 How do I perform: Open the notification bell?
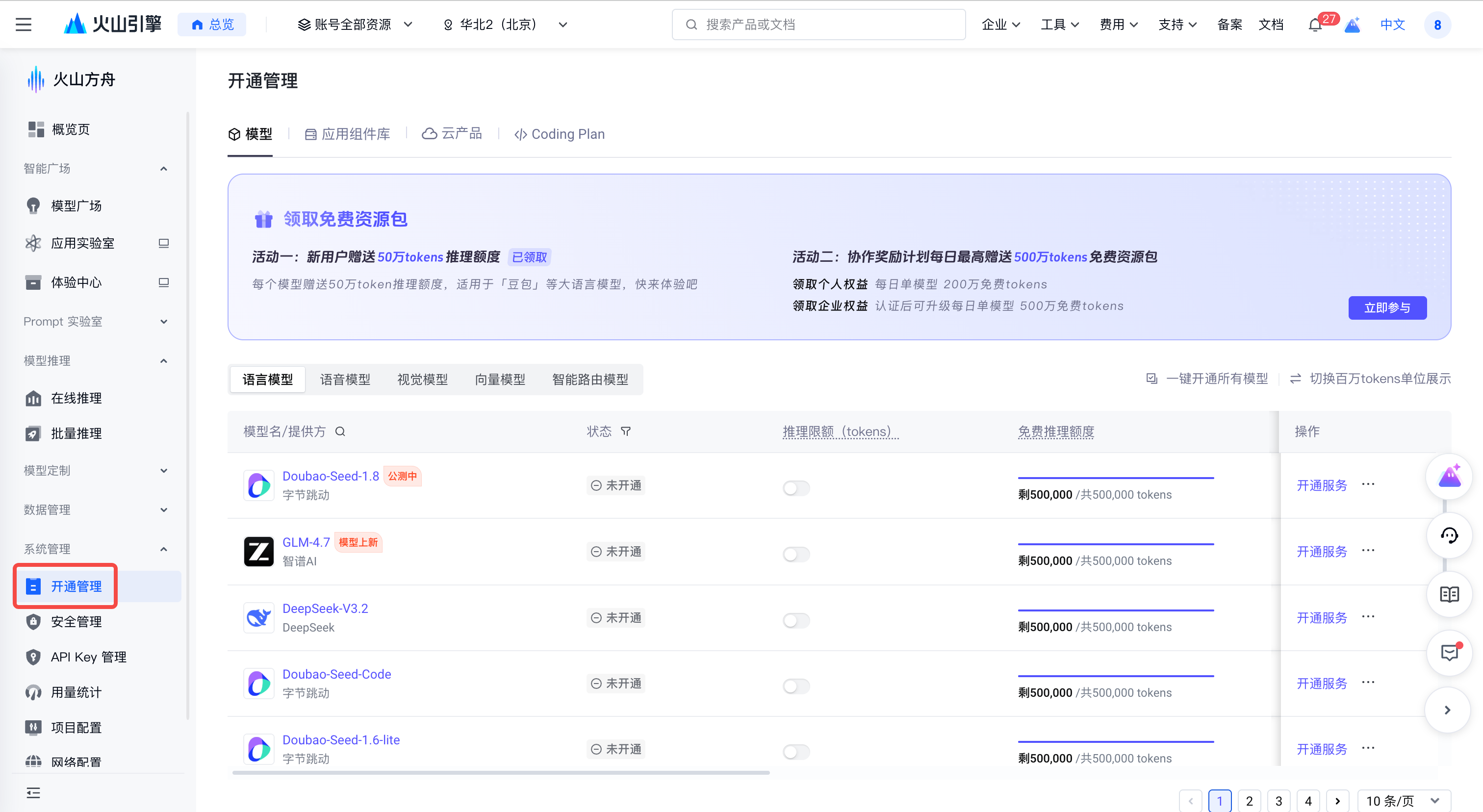point(1315,25)
